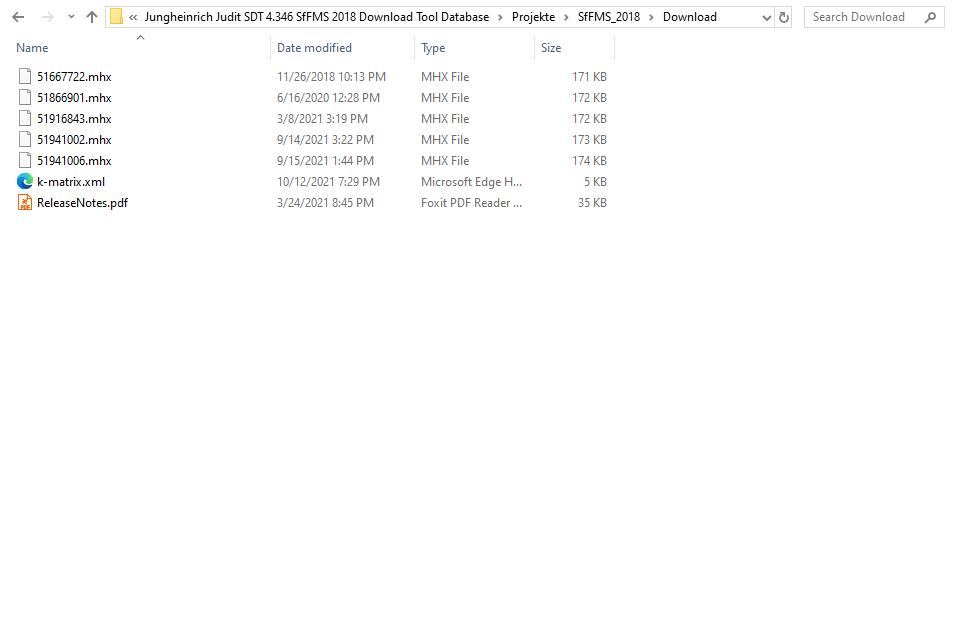The height and width of the screenshot is (638, 958).
Task: Click the 51866901.mhx file icon
Action: click(24, 97)
